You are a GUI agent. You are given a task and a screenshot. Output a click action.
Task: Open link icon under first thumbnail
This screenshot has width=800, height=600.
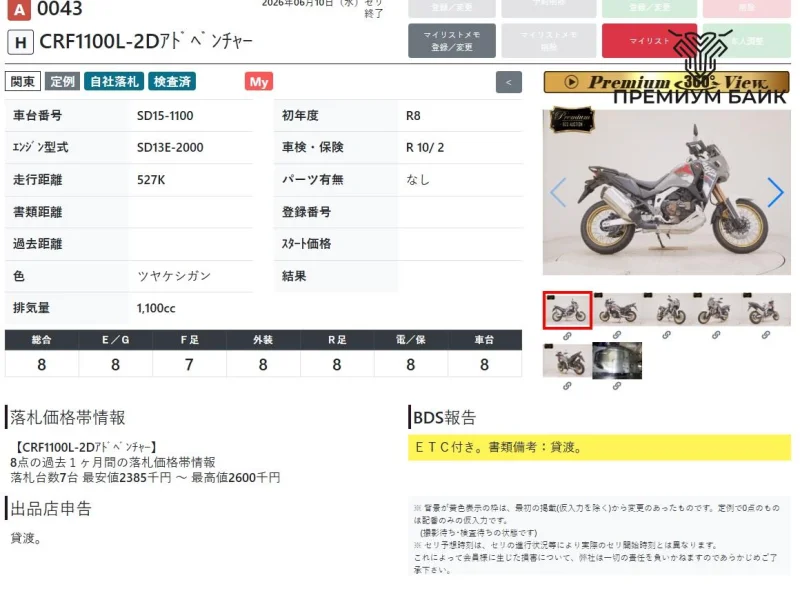(567, 336)
